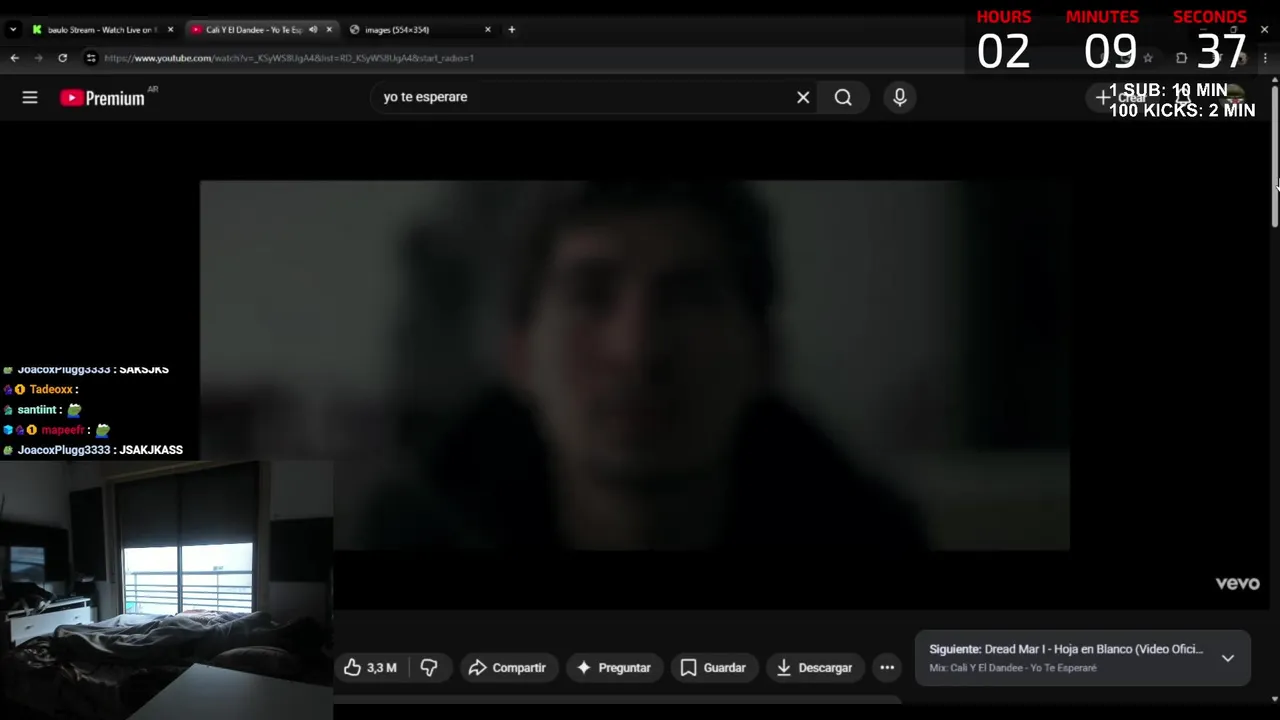Viewport: 1280px width, 720px height.
Task: Open site information icon beside URL
Action: (x=91, y=58)
